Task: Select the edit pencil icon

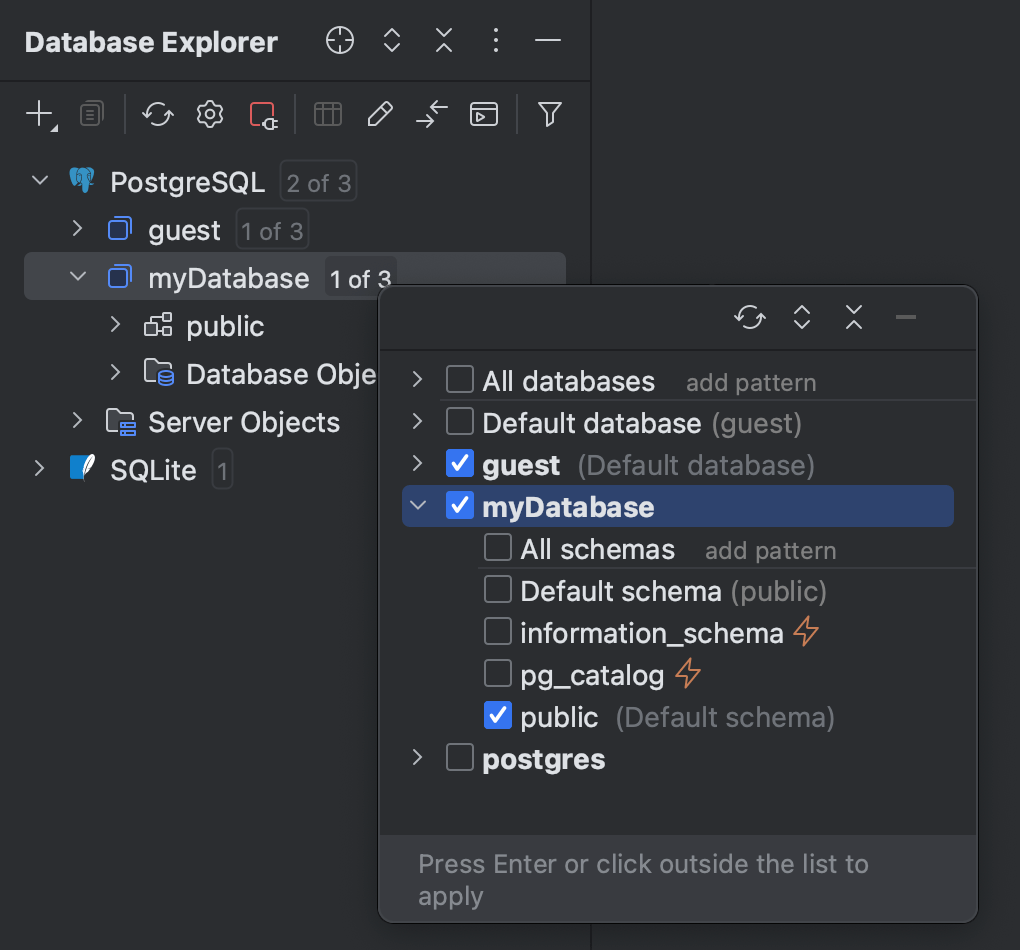Action: tap(379, 114)
